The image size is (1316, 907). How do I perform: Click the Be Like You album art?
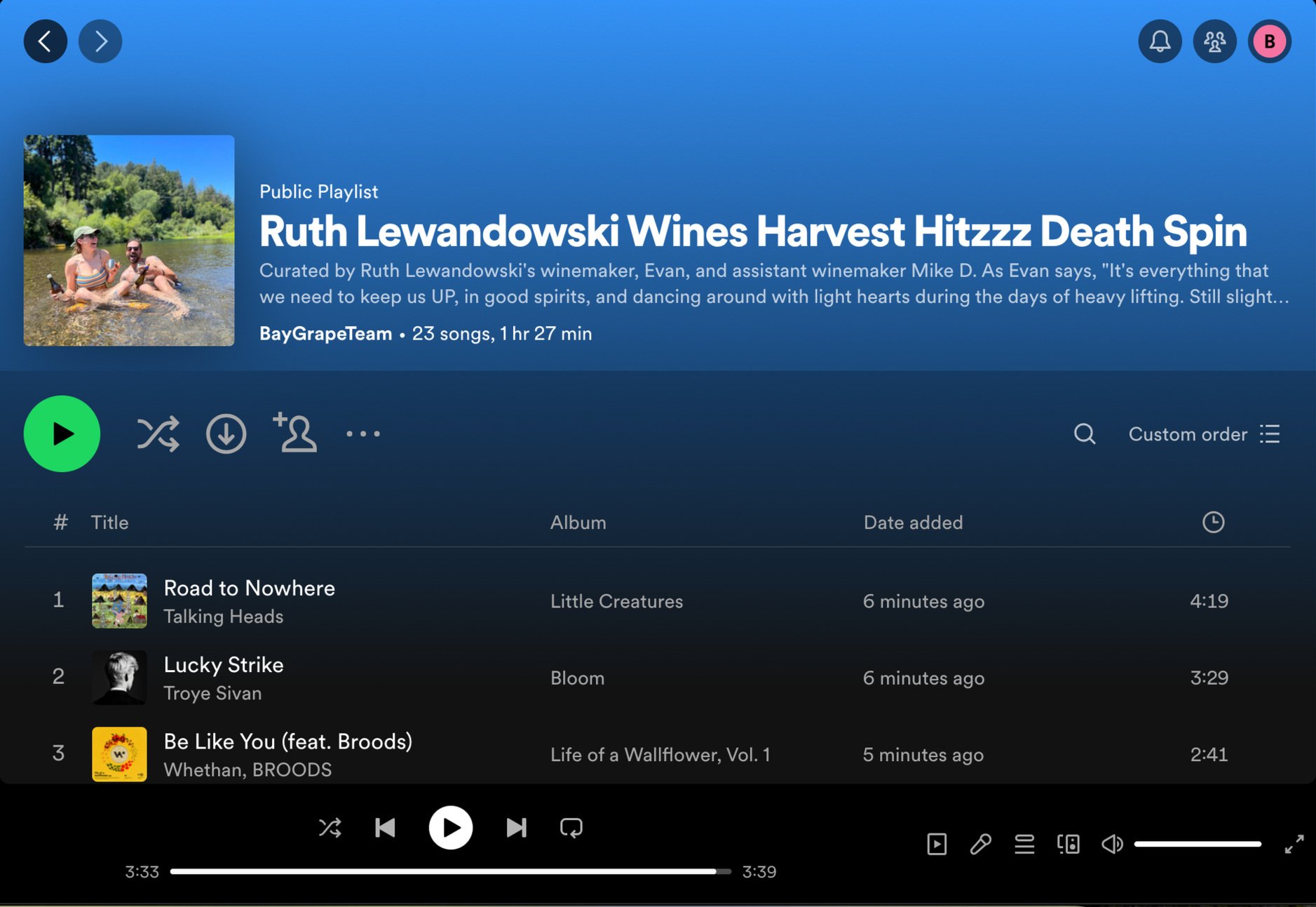119,754
